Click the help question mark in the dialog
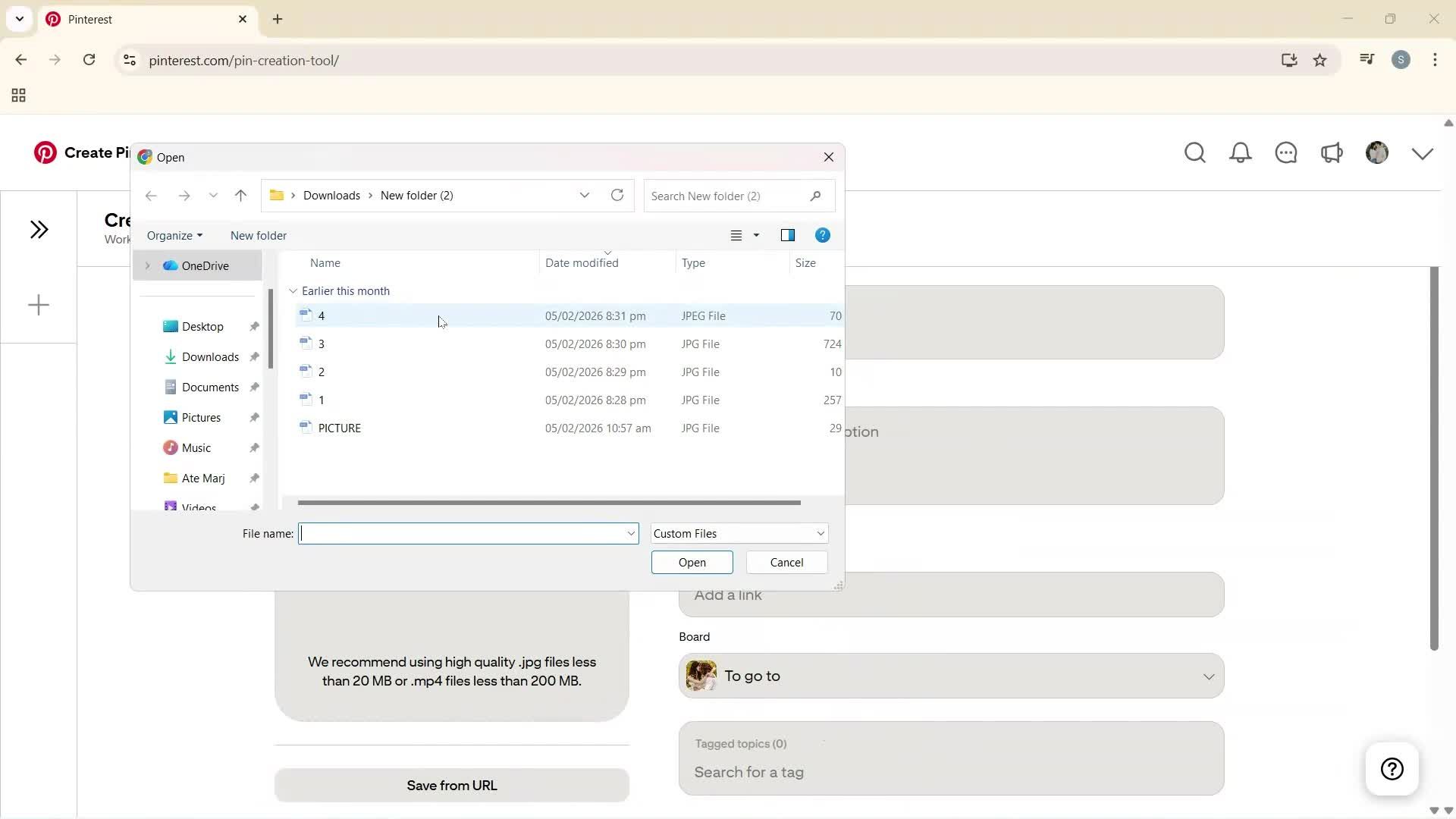Image resolution: width=1456 pixels, height=819 pixels. pos(822,235)
